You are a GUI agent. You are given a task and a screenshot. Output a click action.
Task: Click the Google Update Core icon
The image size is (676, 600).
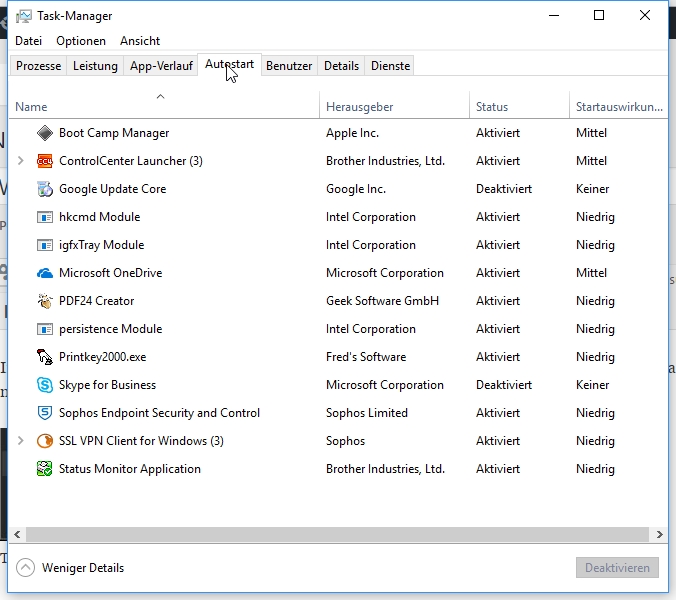click(45, 189)
